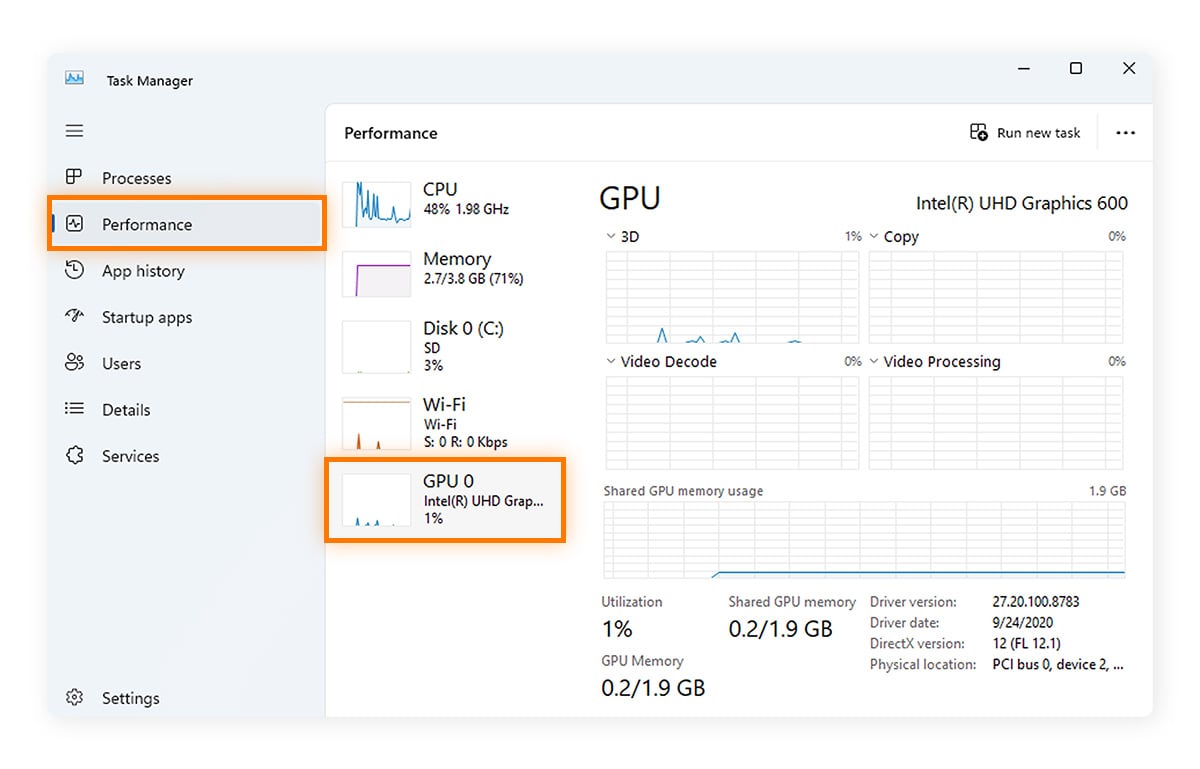The height and width of the screenshot is (769, 1200).
Task: Select the CPU usage graph thumbnail
Action: [x=376, y=204]
